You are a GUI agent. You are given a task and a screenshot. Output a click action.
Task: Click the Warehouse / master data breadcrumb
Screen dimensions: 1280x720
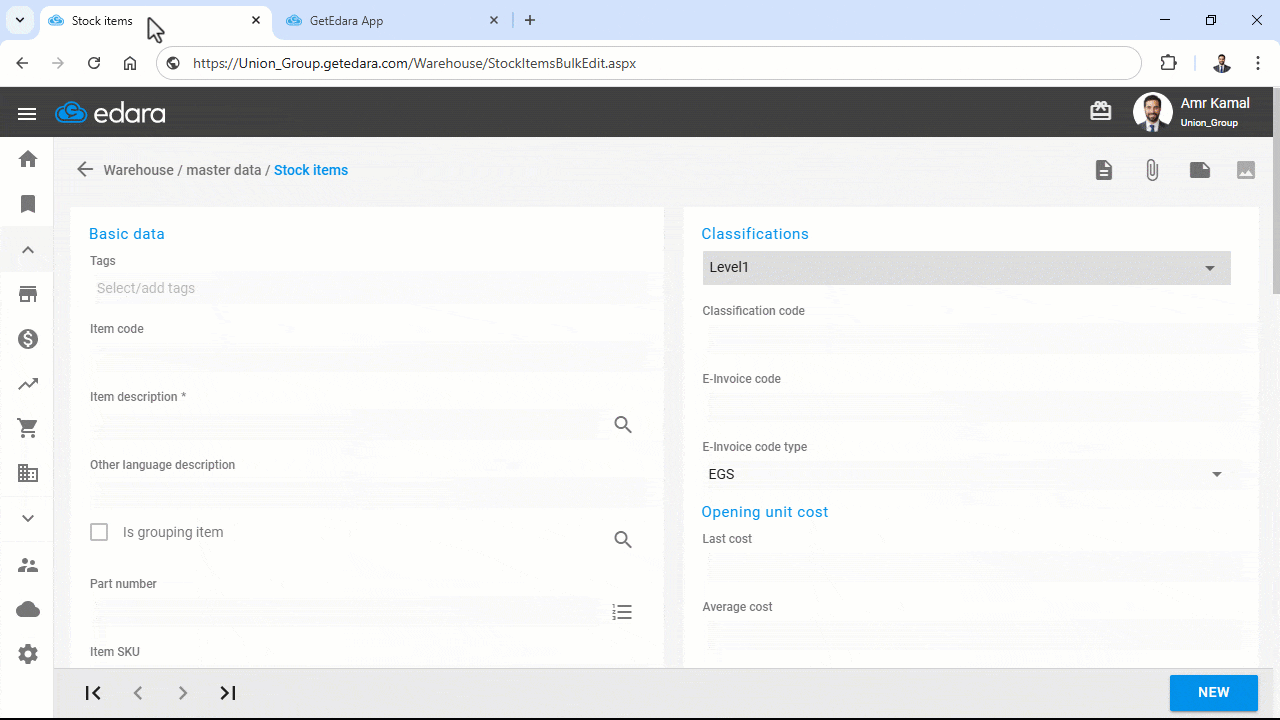[x=183, y=170]
